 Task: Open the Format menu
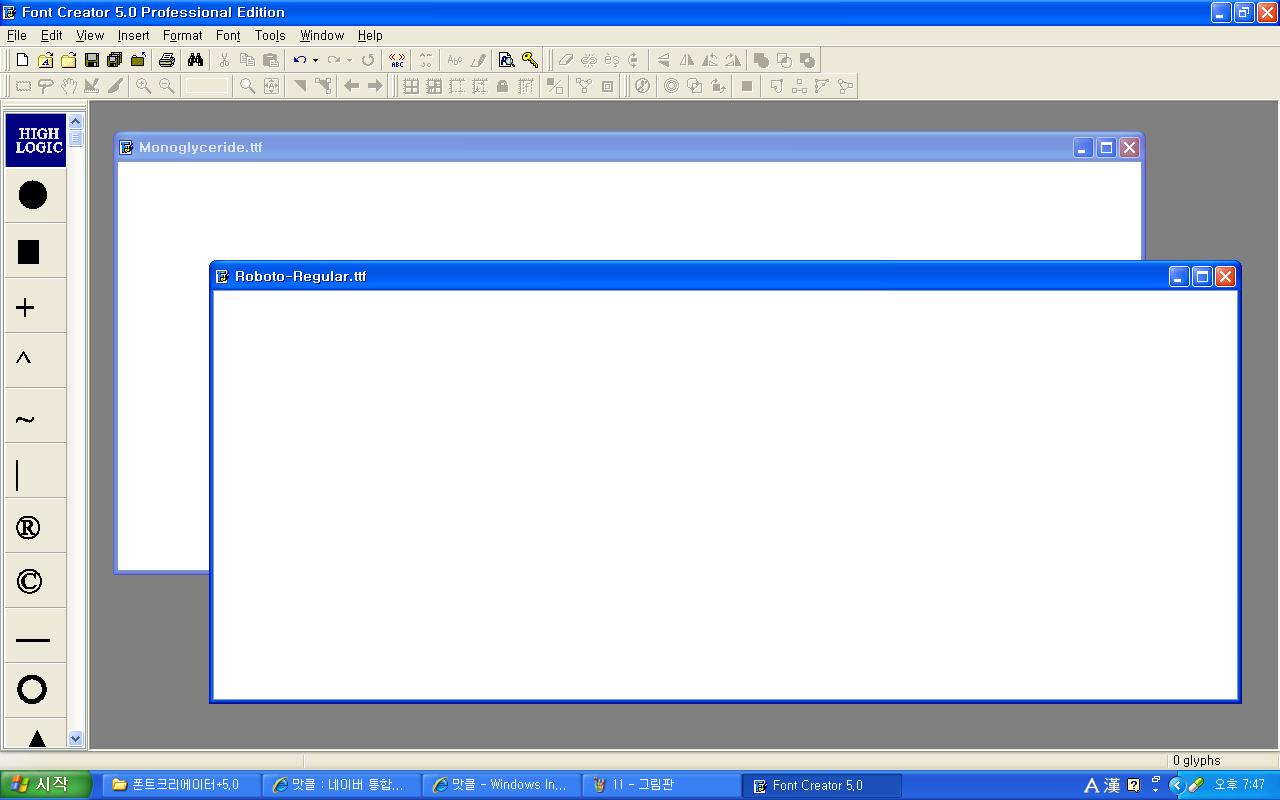point(183,35)
